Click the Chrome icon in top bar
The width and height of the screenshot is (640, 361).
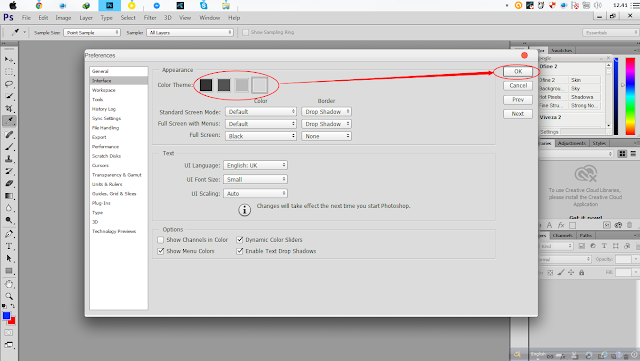point(39,5)
